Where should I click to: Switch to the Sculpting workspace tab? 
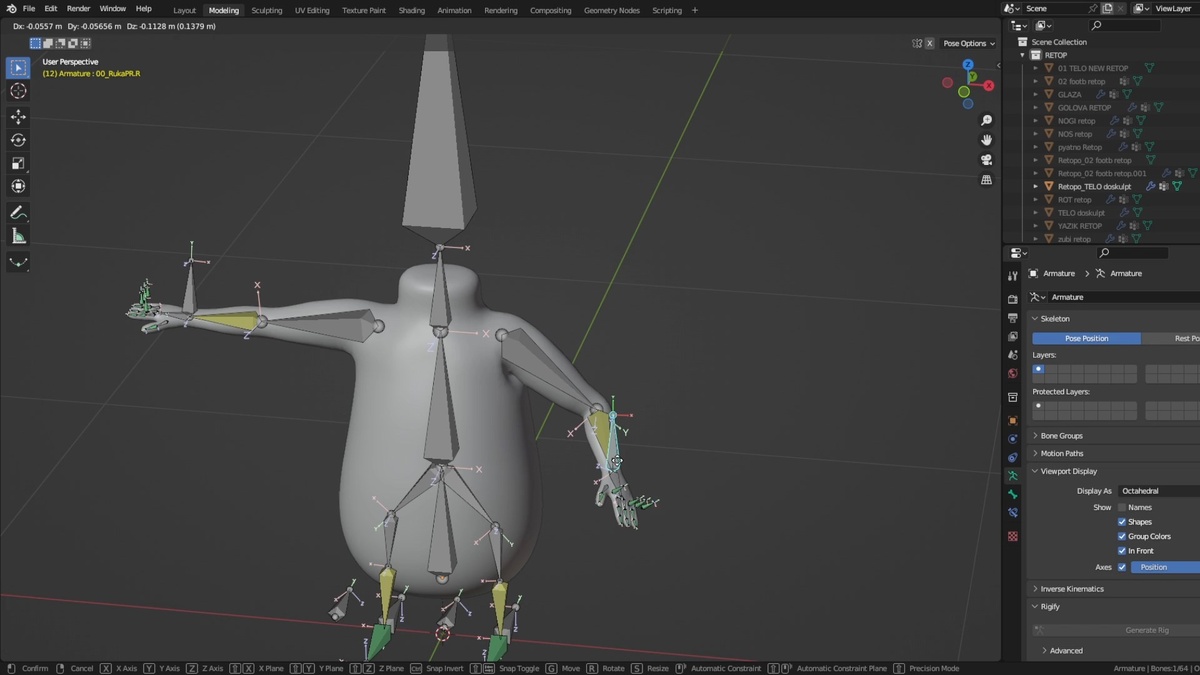266,10
